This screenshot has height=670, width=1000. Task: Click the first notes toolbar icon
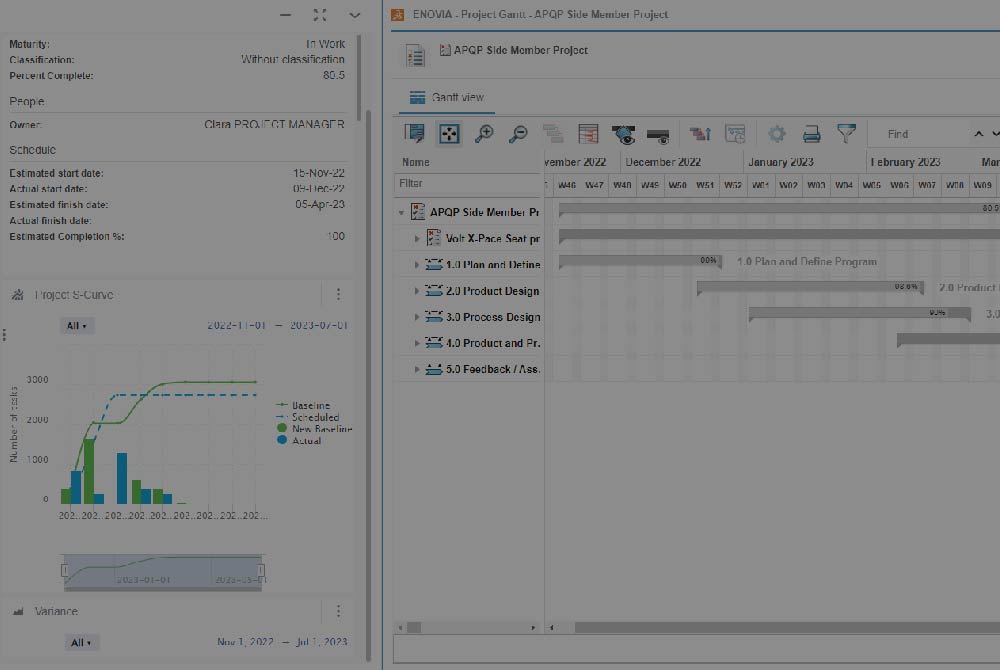coord(414,134)
